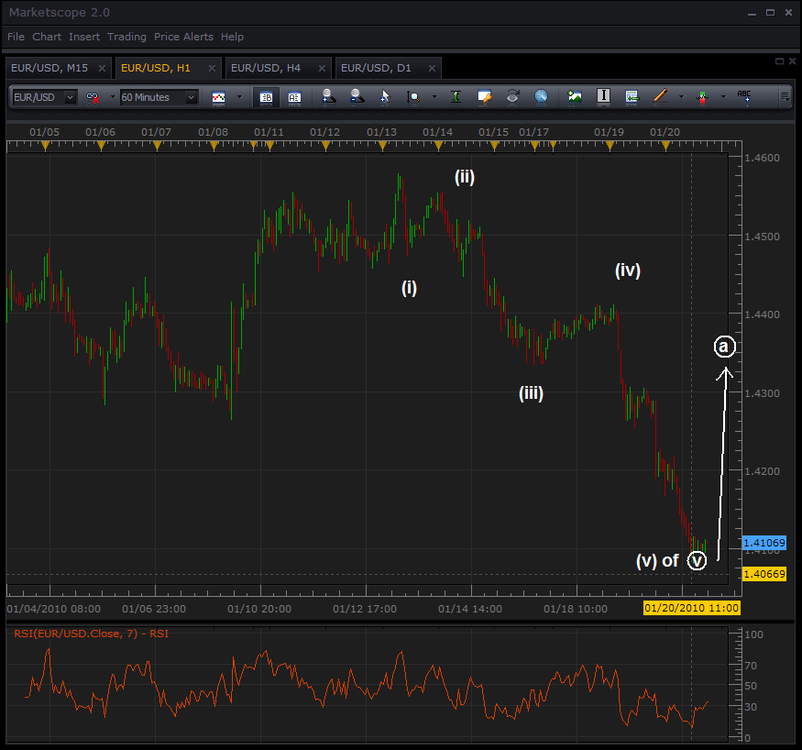Maximize the Marketscope 2.0 window

770,13
